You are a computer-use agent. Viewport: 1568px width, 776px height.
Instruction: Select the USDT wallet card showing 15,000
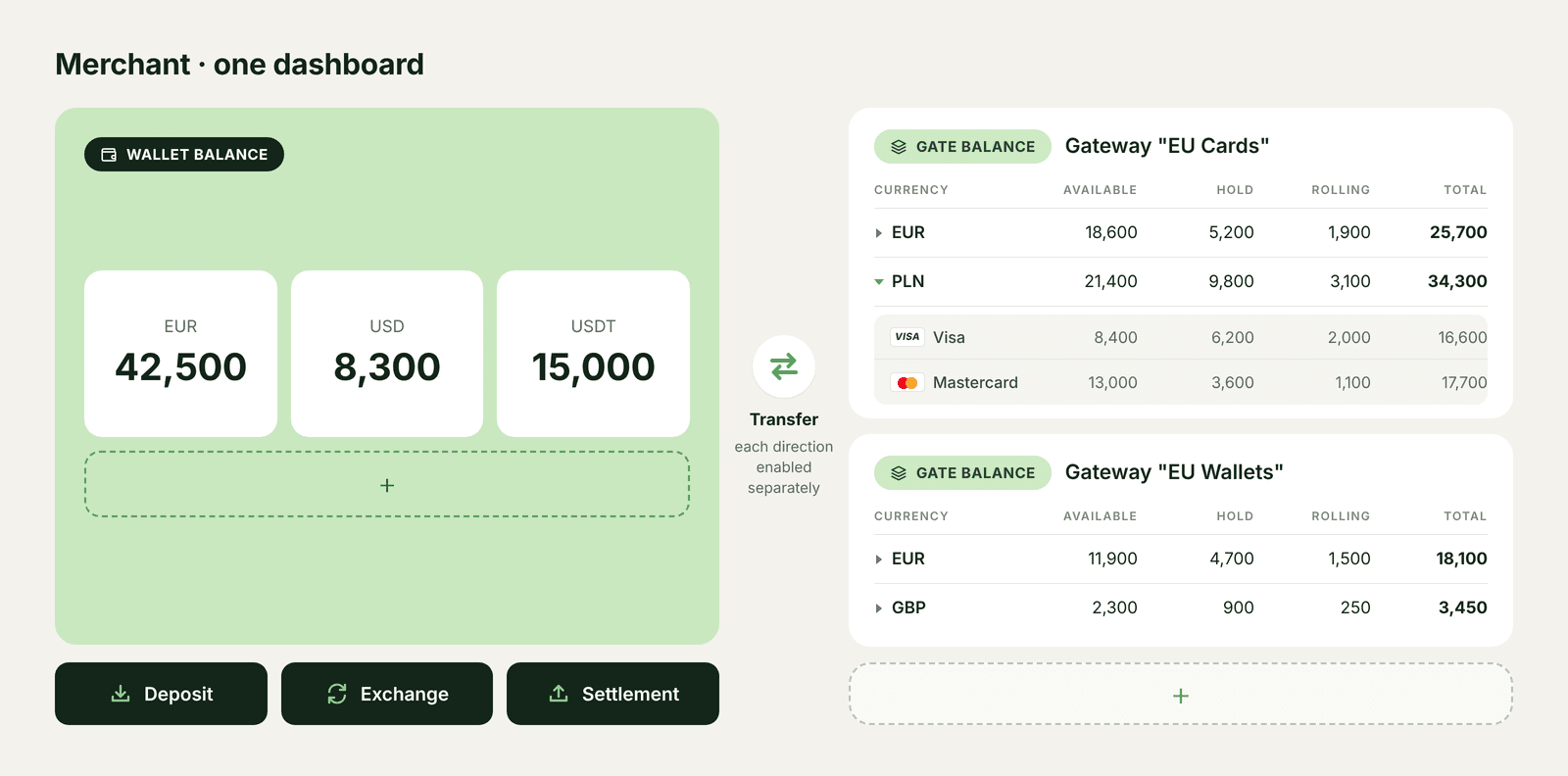coord(593,354)
